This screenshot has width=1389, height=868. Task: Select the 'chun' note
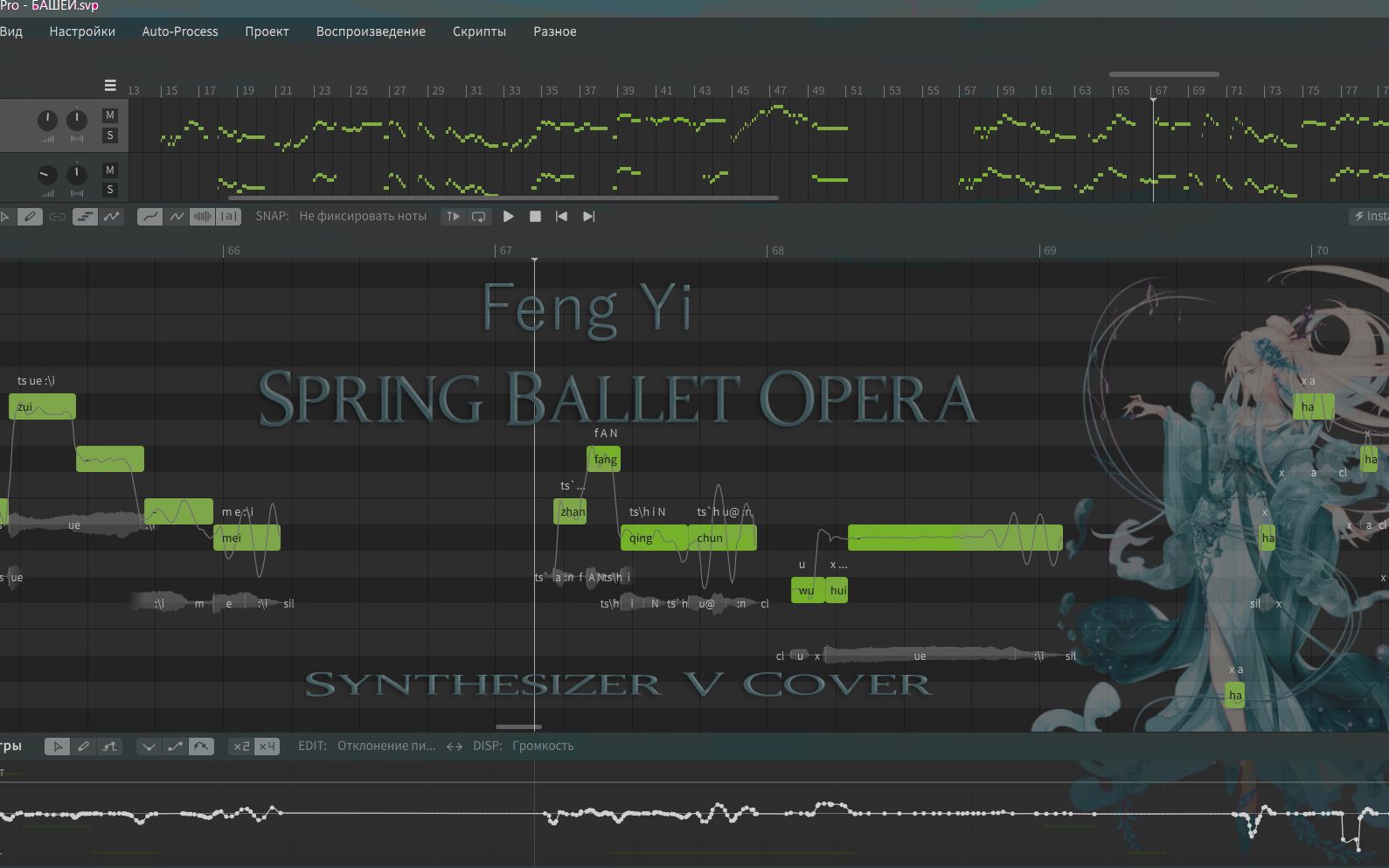coord(722,538)
